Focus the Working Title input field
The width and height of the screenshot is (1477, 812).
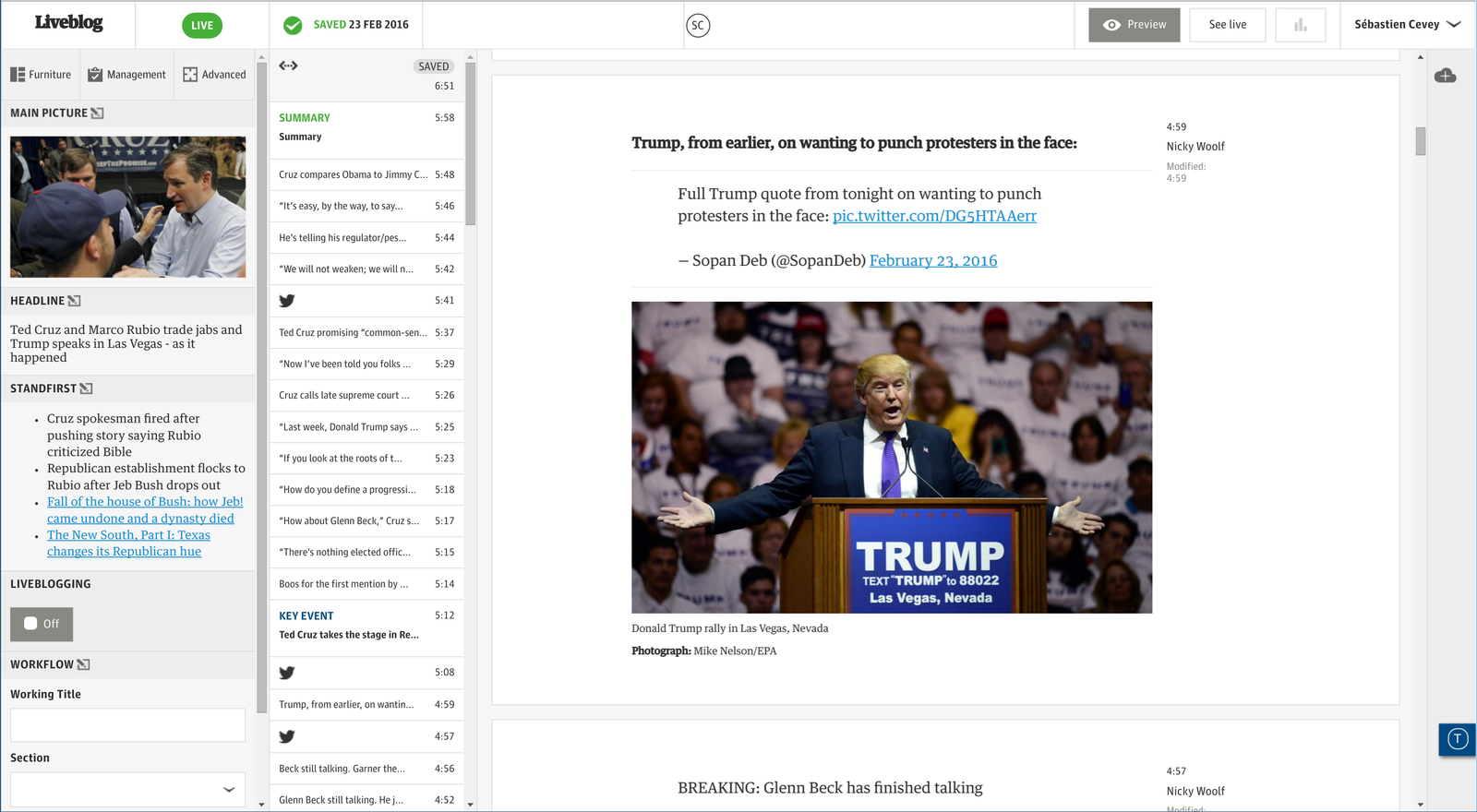128,725
